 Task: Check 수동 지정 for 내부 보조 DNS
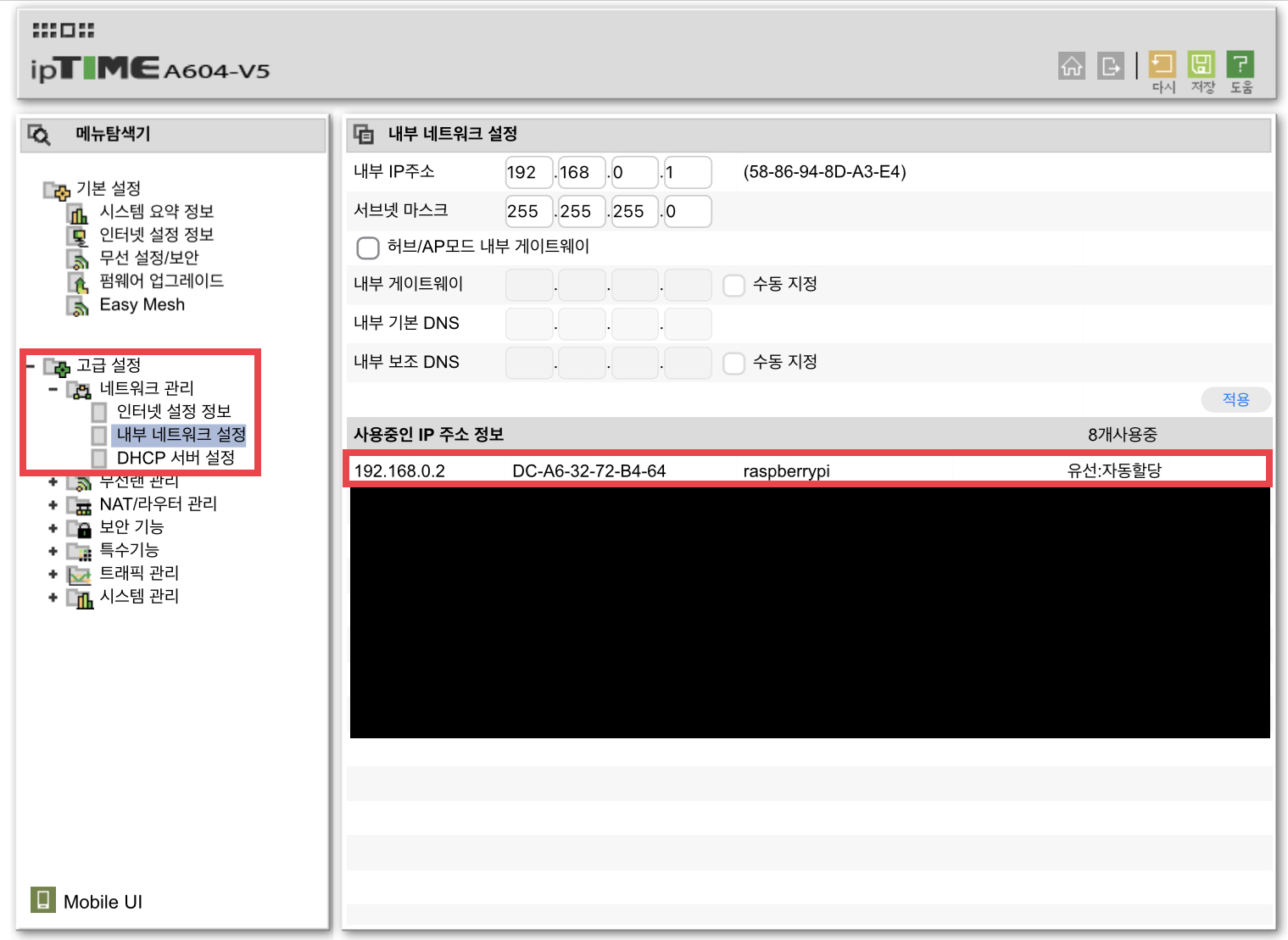pyautogui.click(x=733, y=363)
